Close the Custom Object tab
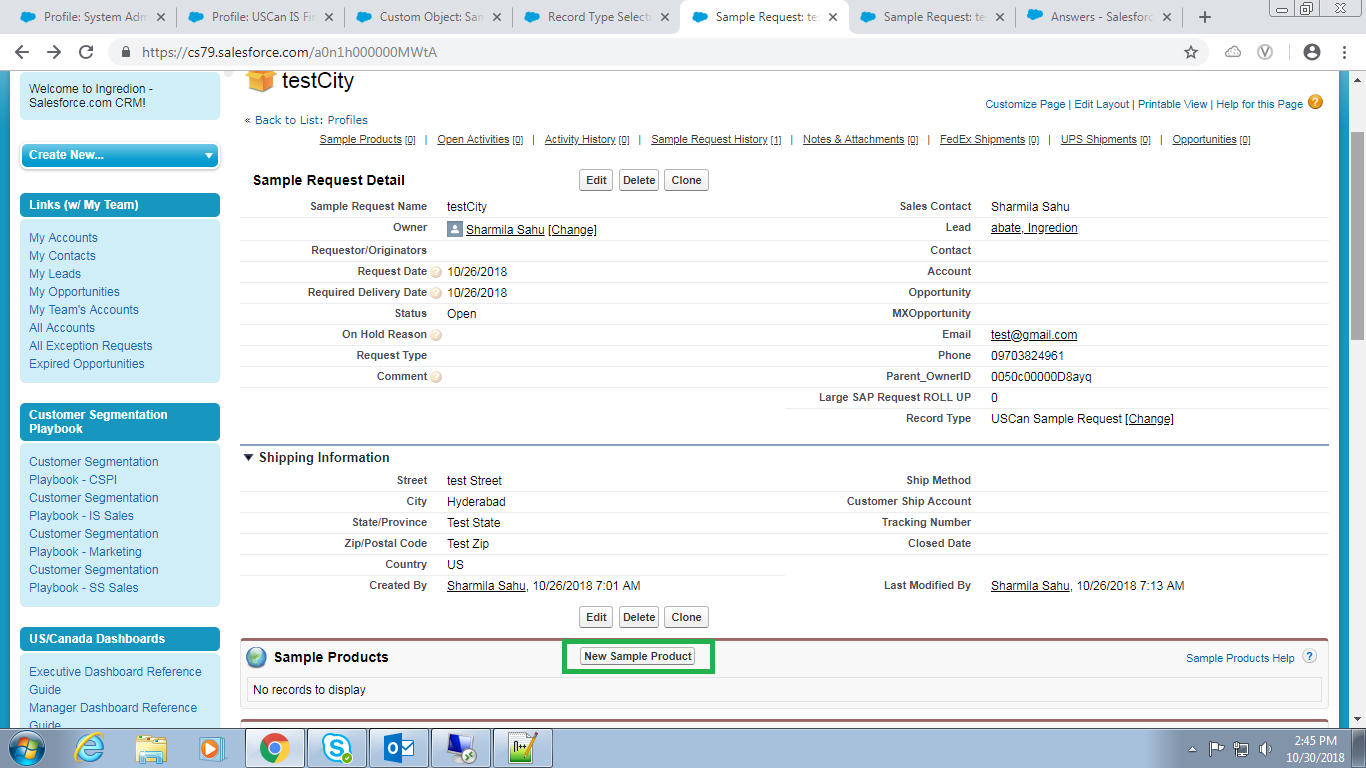 click(x=497, y=17)
